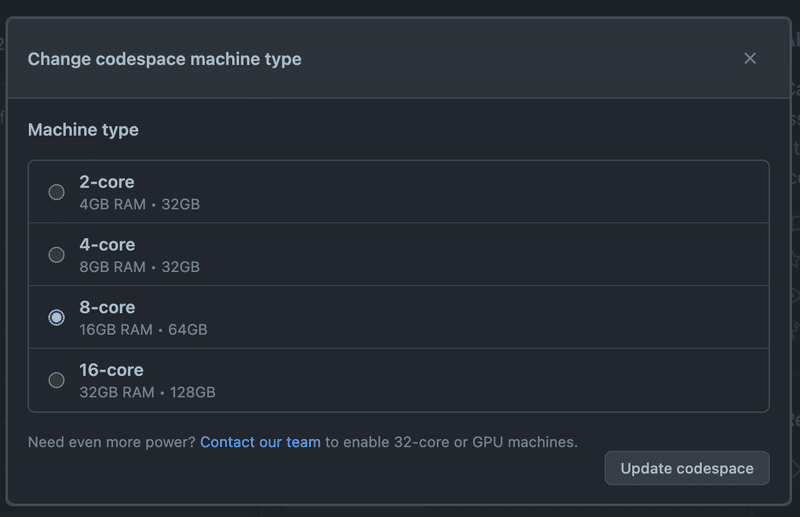Image resolution: width=800 pixels, height=517 pixels.
Task: Click the 16GB RAM • 64GB description
Action: [x=143, y=329]
